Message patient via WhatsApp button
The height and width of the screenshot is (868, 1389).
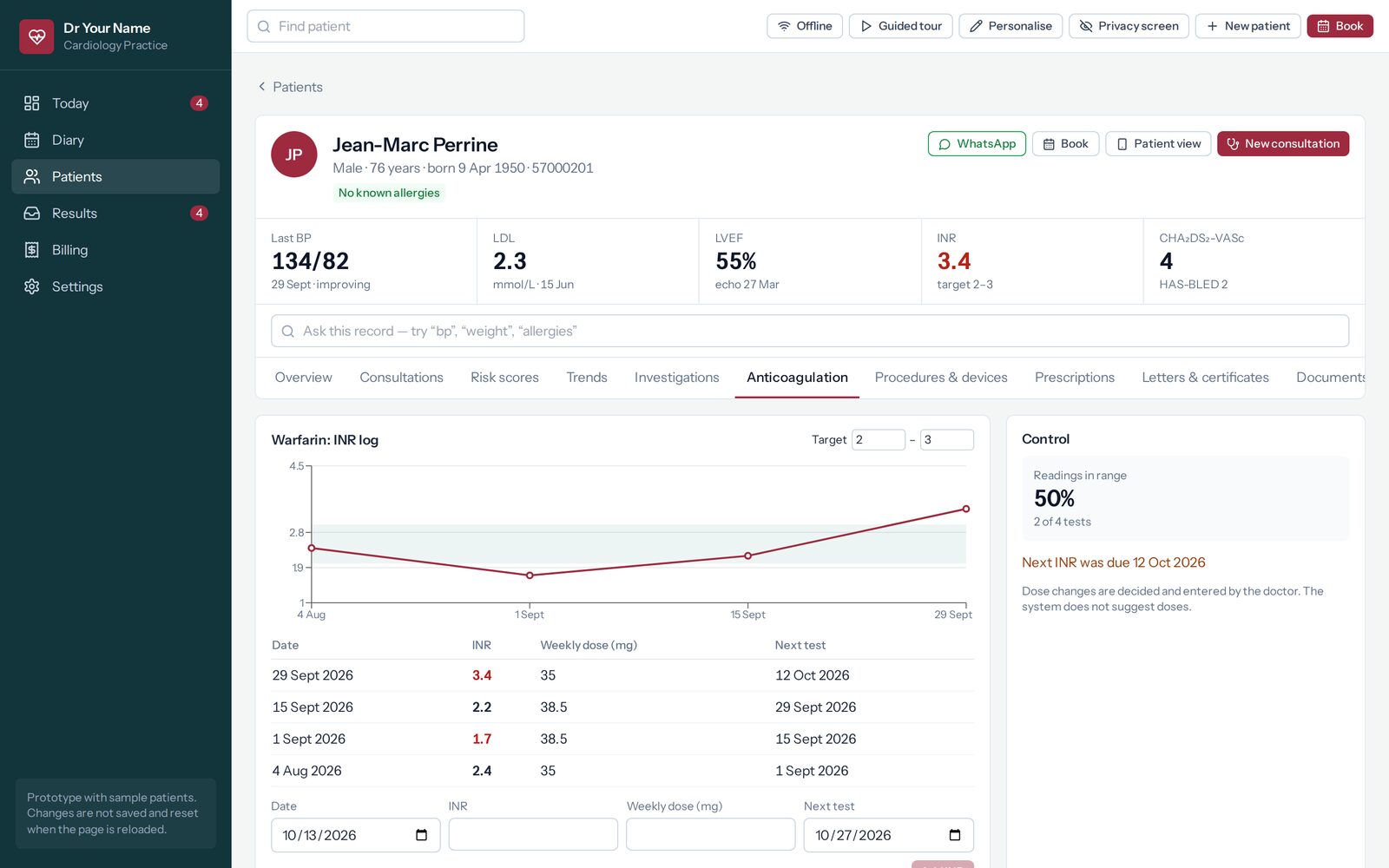coord(977,144)
